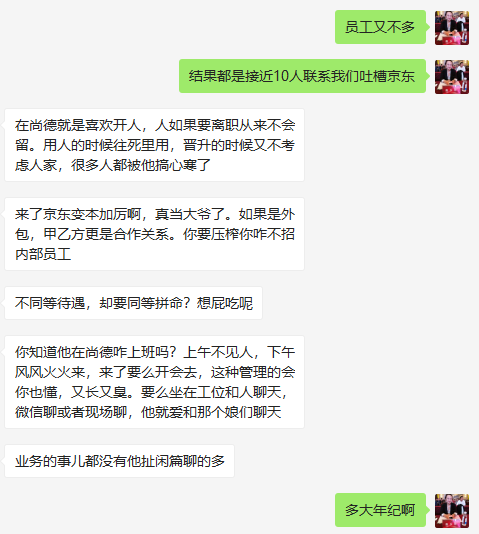Click the "业务的事儿都没有他扯闲篇聊的多" message
The height and width of the screenshot is (534, 479).
click(119, 461)
